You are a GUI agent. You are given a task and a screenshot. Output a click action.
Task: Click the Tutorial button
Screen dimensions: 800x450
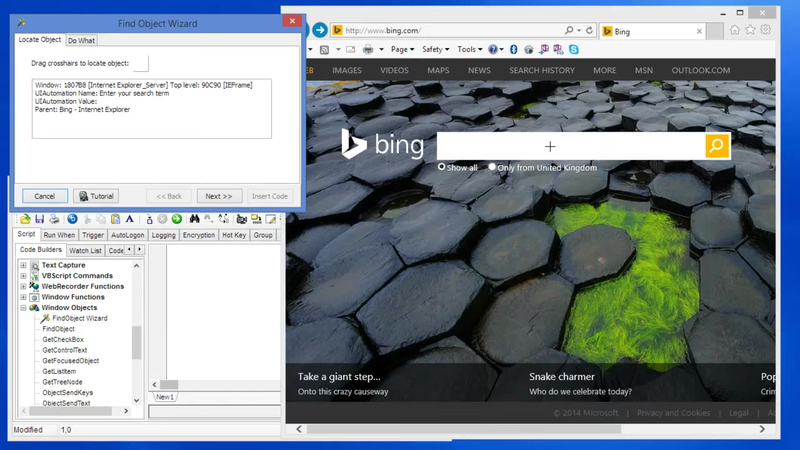[x=96, y=196]
